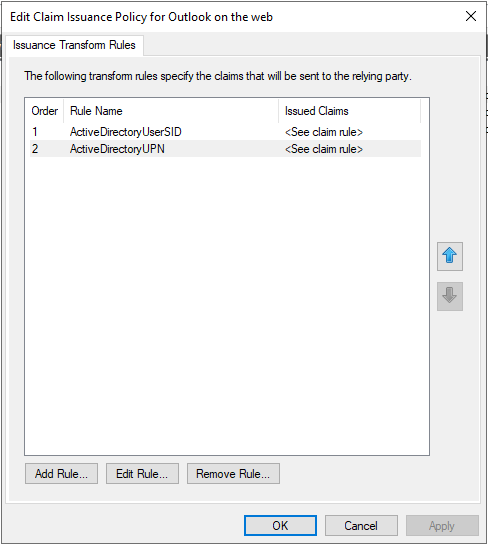Open Edit Rule for selected rule
488x545 pixels.
tap(142, 473)
